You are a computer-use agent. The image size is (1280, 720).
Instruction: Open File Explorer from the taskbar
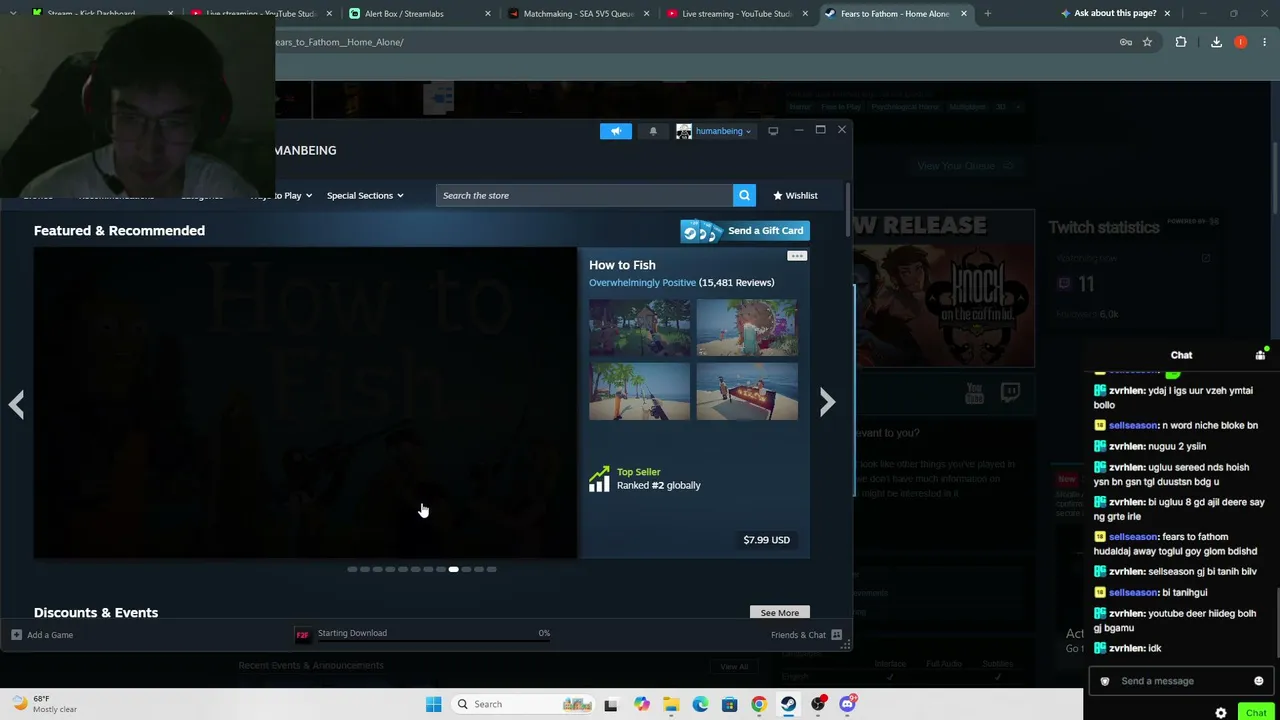pos(671,704)
